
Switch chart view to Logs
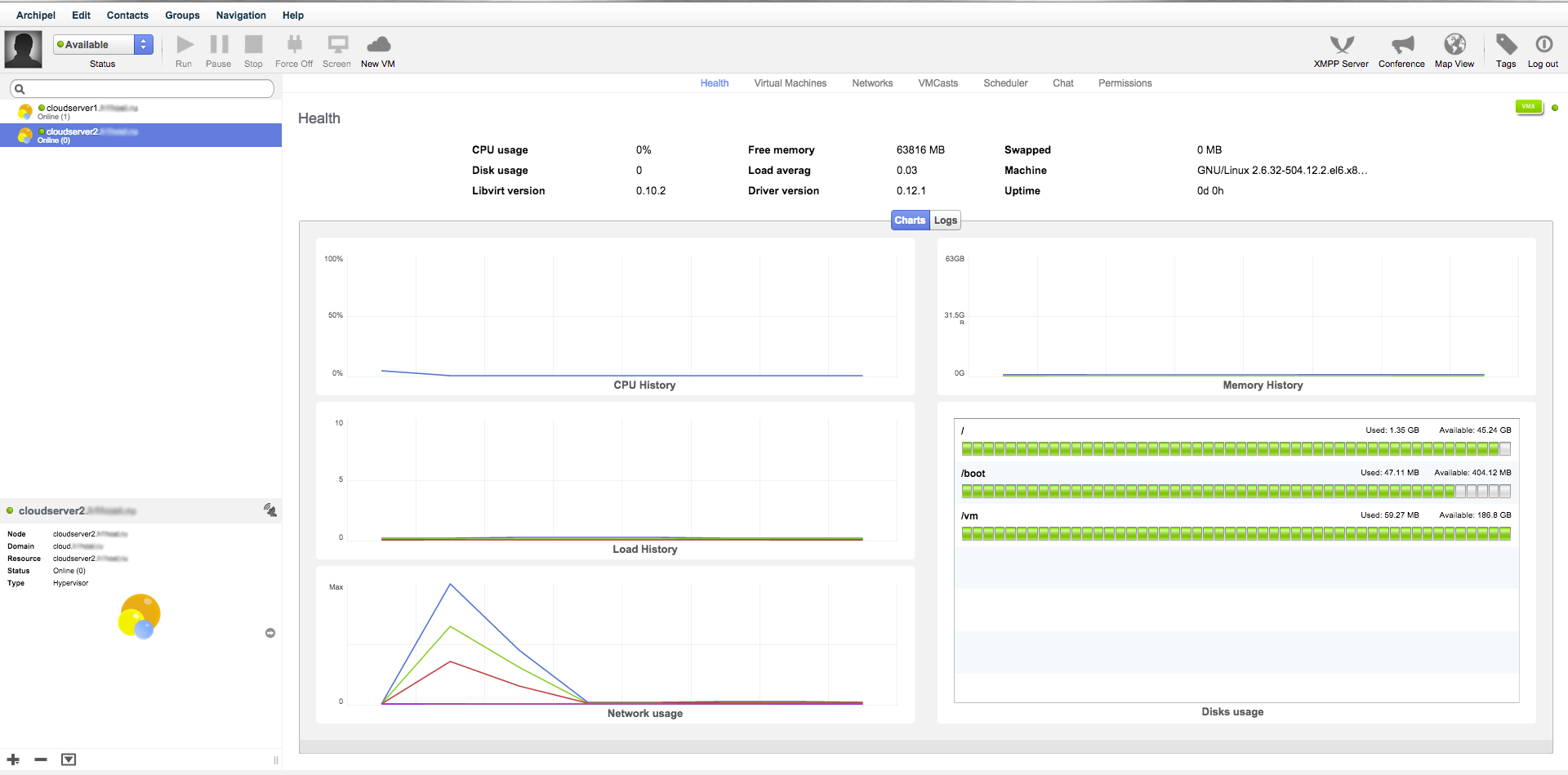pos(946,220)
